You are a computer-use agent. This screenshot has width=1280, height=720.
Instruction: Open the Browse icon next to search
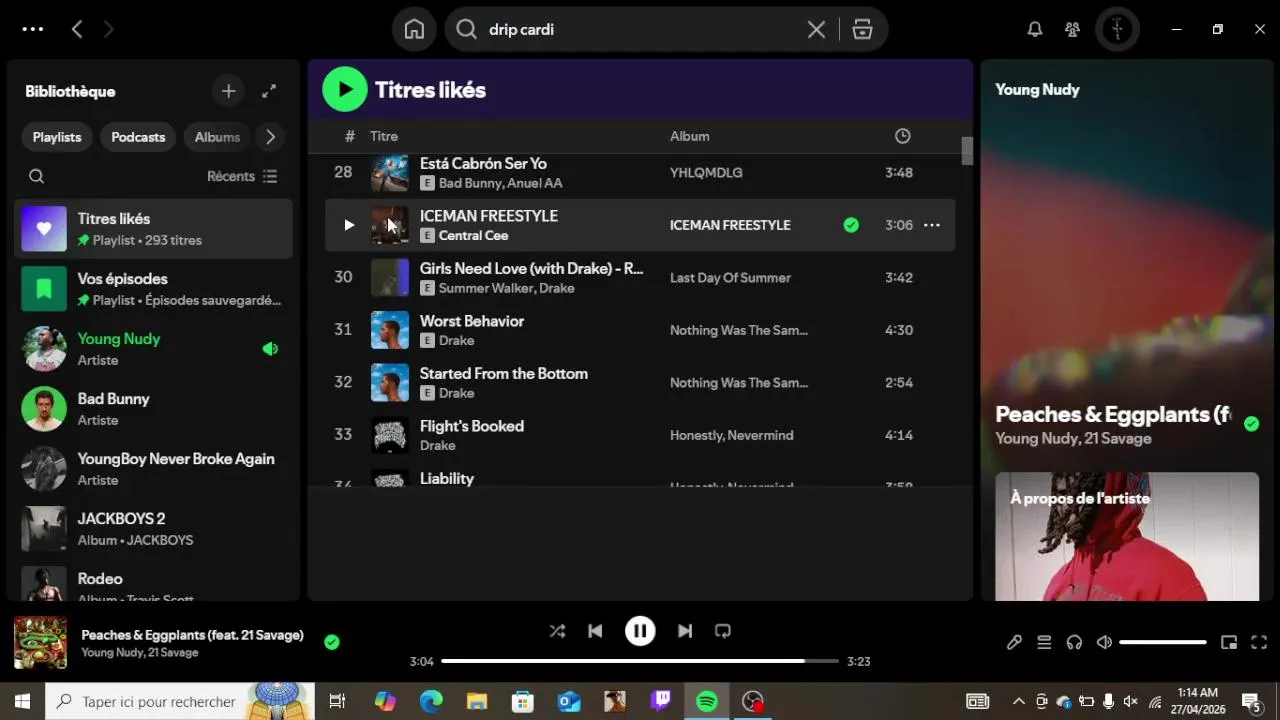coord(862,29)
